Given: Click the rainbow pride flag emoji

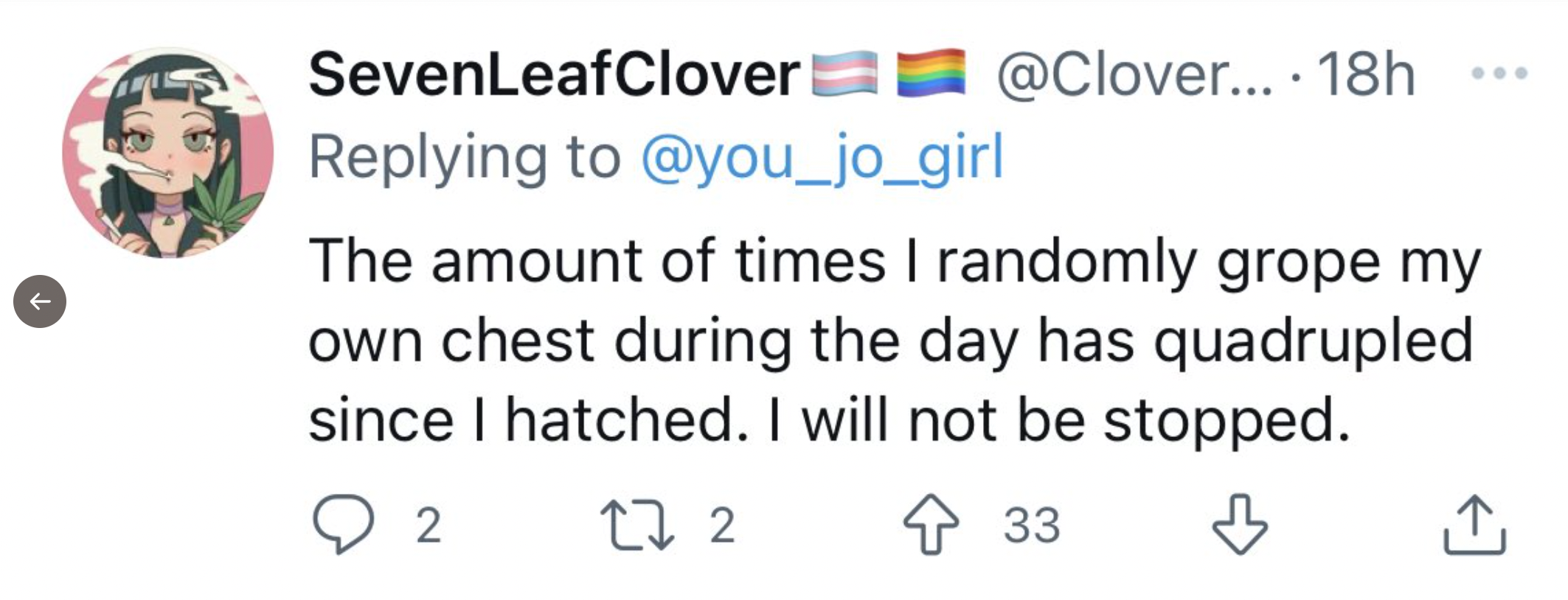Looking at the screenshot, I should 932,73.
